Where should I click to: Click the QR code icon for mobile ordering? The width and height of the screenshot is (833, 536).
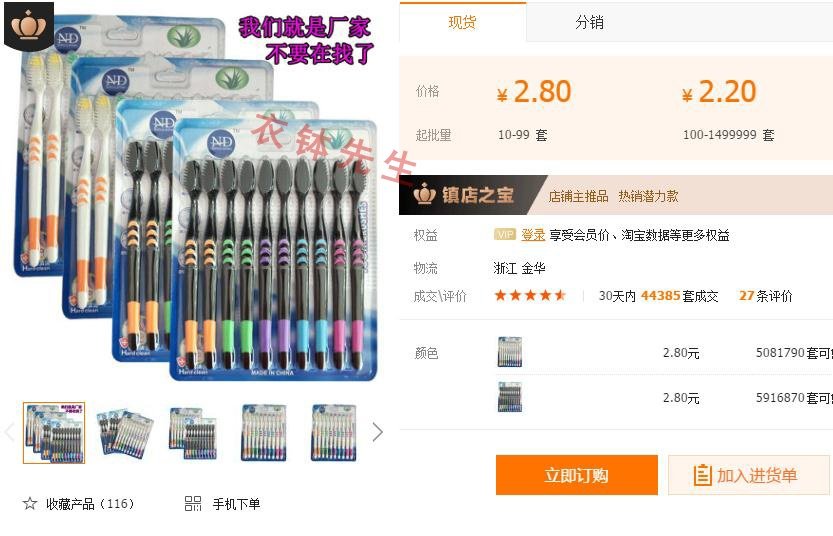coord(193,504)
